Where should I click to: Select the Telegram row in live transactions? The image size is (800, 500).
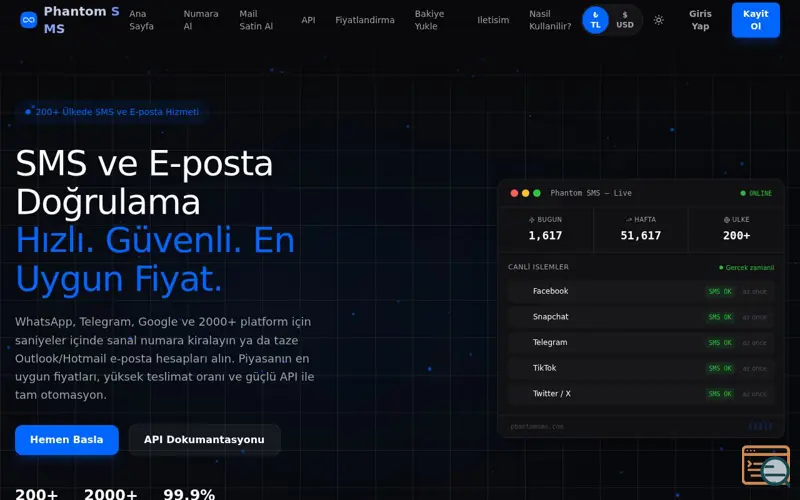point(641,342)
